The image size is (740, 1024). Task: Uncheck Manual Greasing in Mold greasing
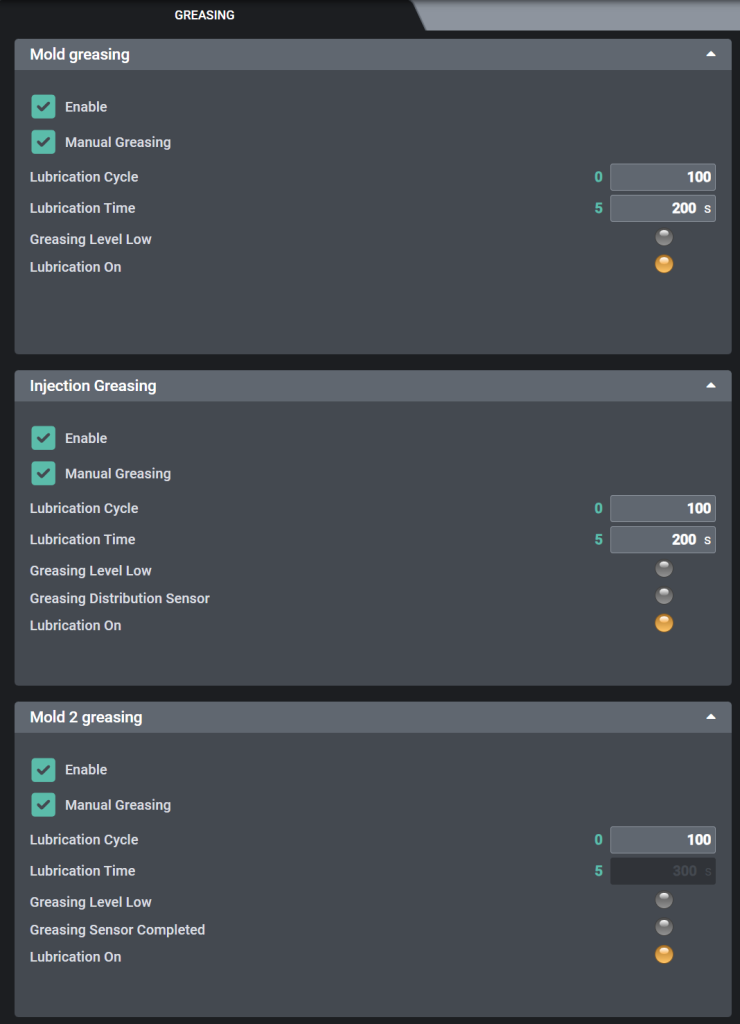(x=43, y=142)
